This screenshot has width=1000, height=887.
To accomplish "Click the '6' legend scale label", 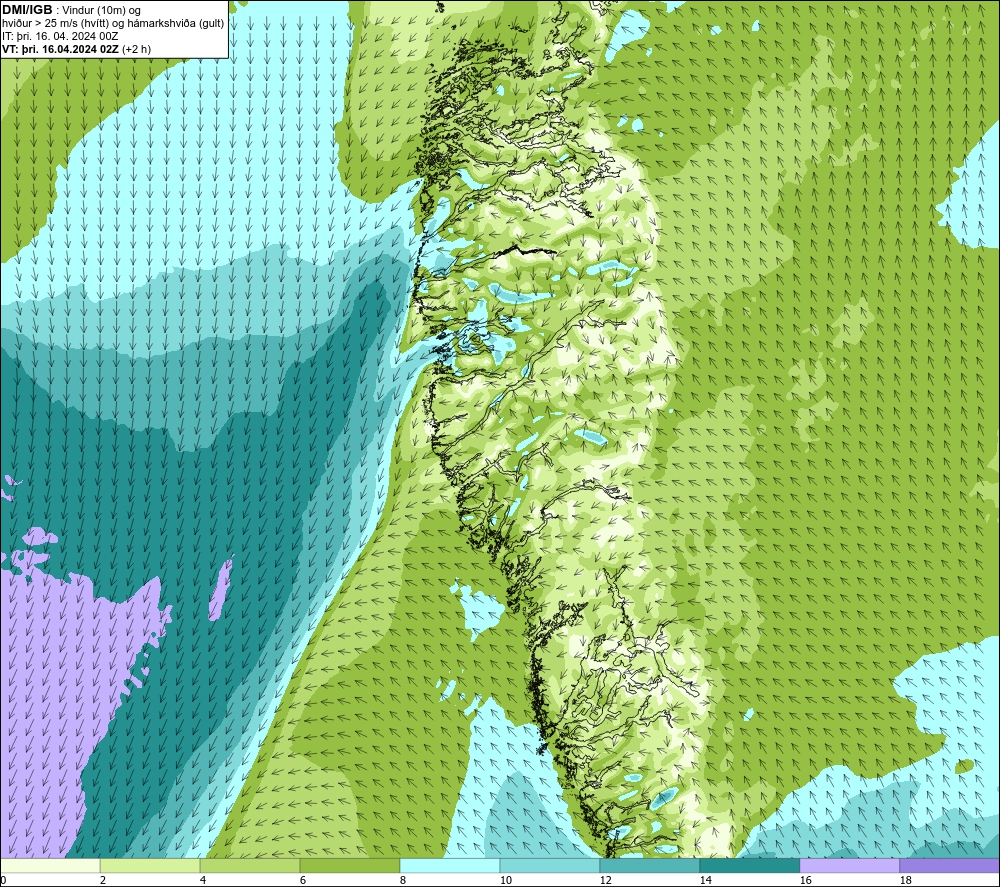I will point(303,881).
